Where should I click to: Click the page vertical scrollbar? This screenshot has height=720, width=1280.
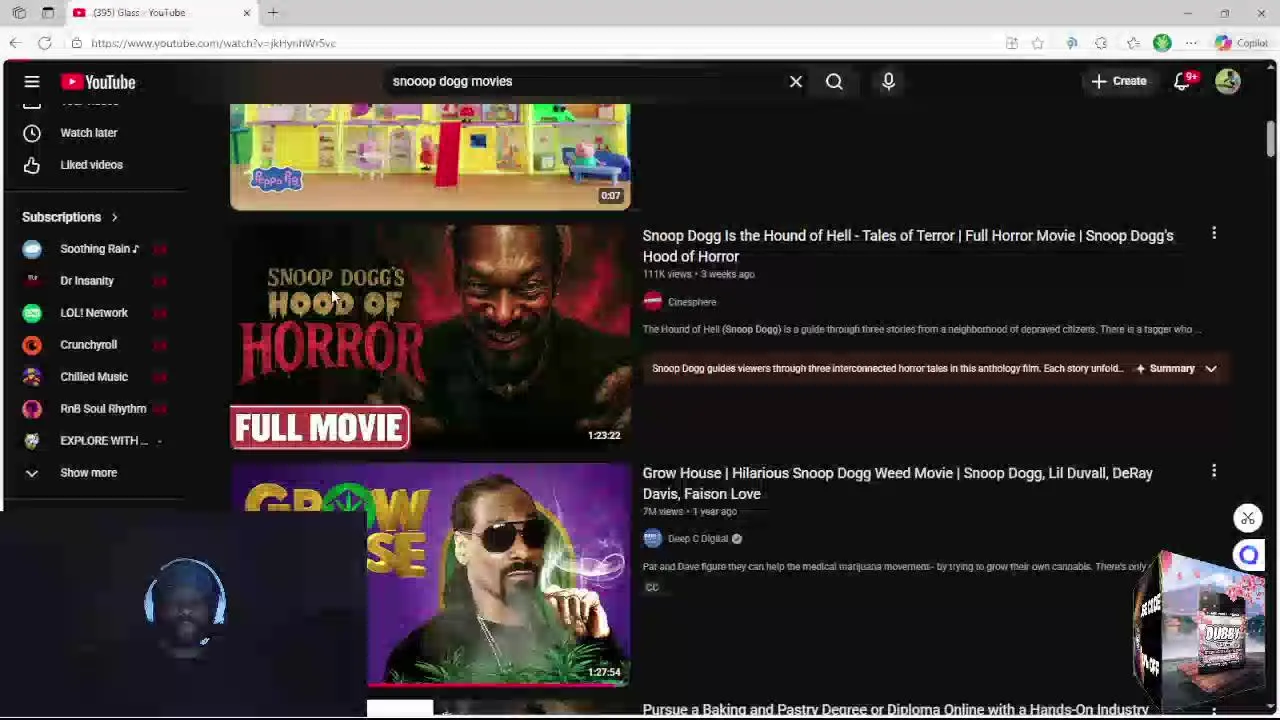point(1271,140)
